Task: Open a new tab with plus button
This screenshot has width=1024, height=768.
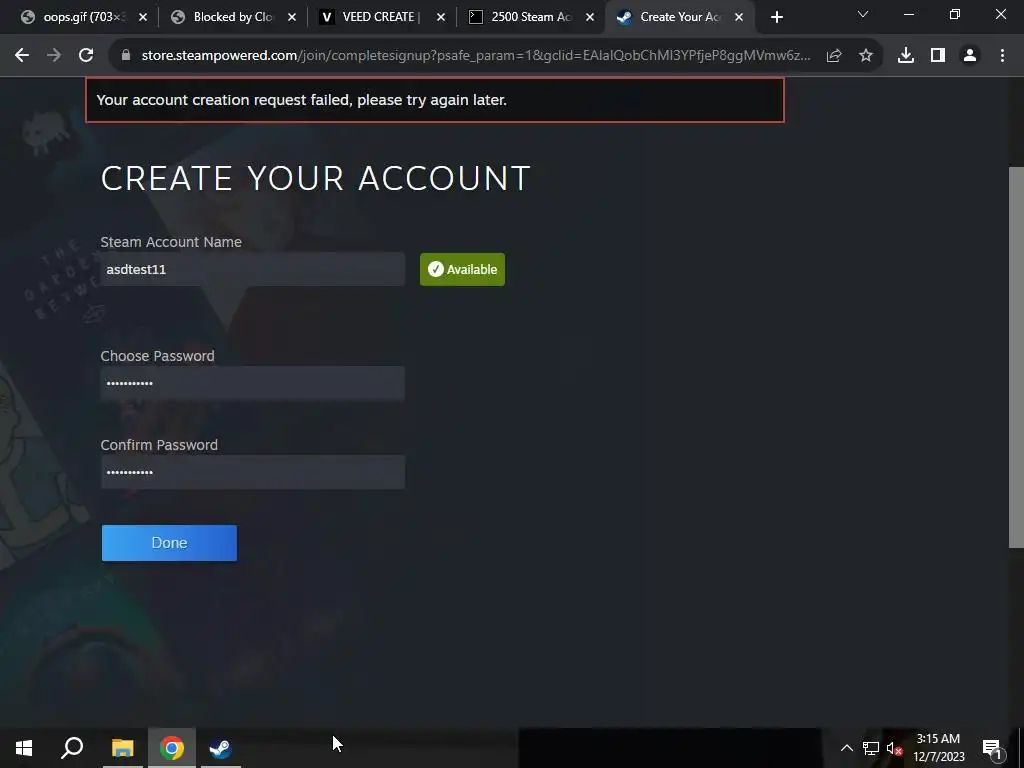Action: 776,18
